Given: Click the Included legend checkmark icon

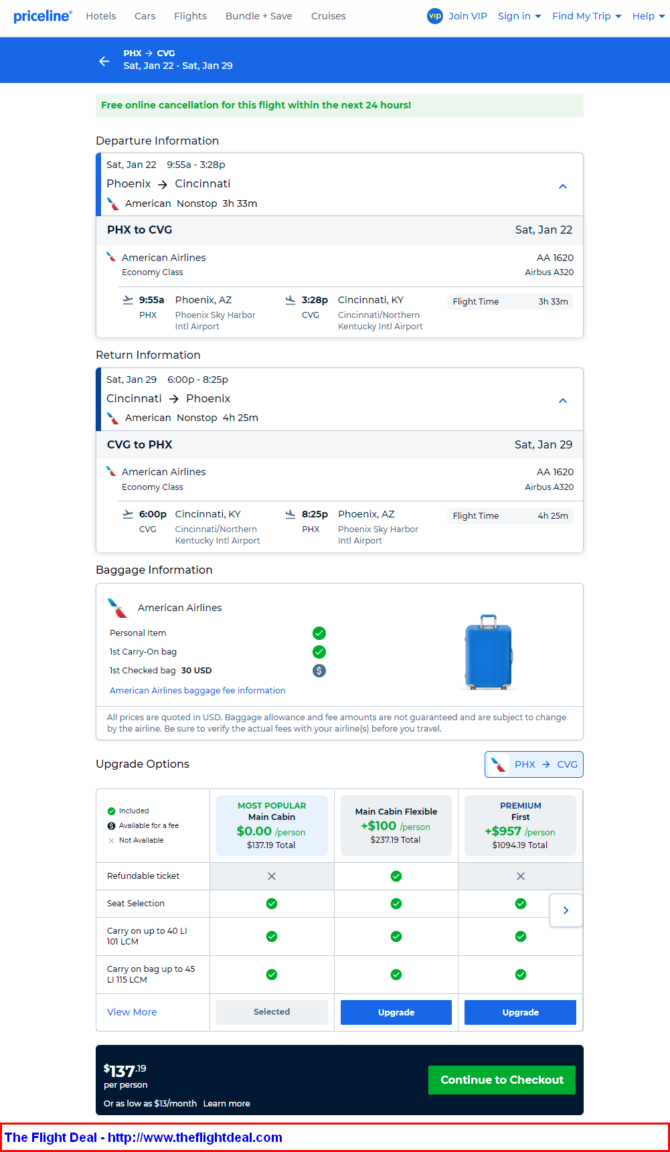Looking at the screenshot, I should click(x=111, y=811).
